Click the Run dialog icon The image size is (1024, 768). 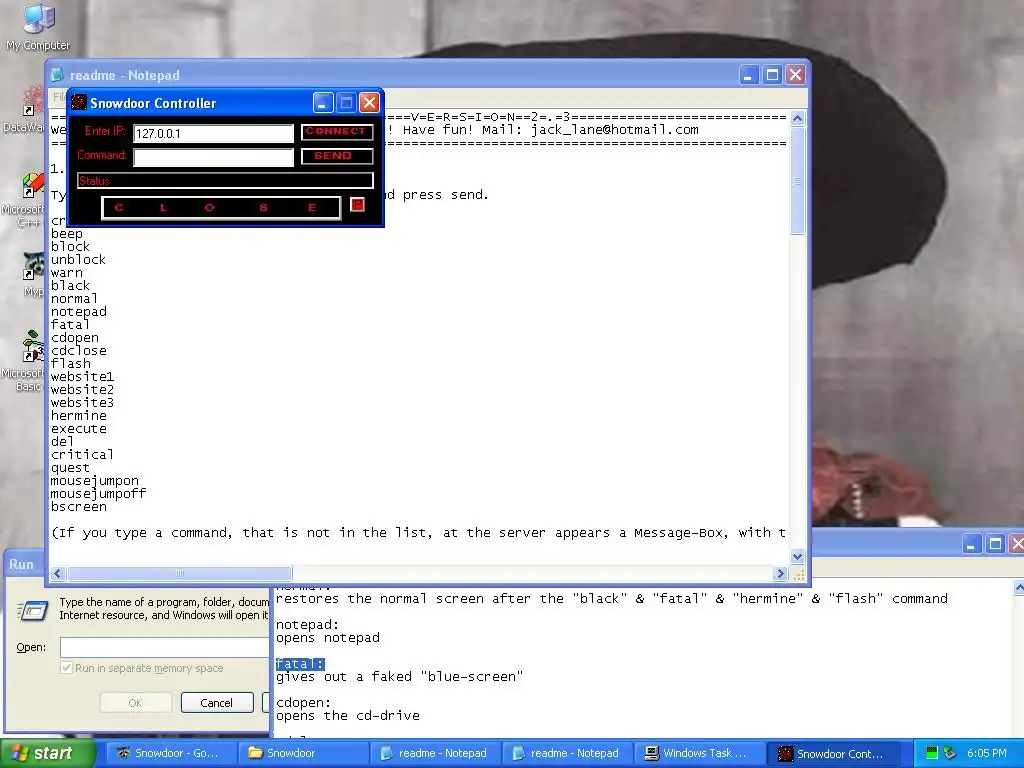[33, 611]
